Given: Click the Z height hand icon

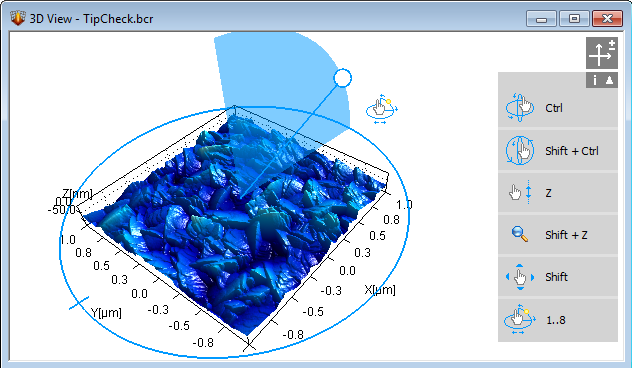Looking at the screenshot, I should coord(520,193).
